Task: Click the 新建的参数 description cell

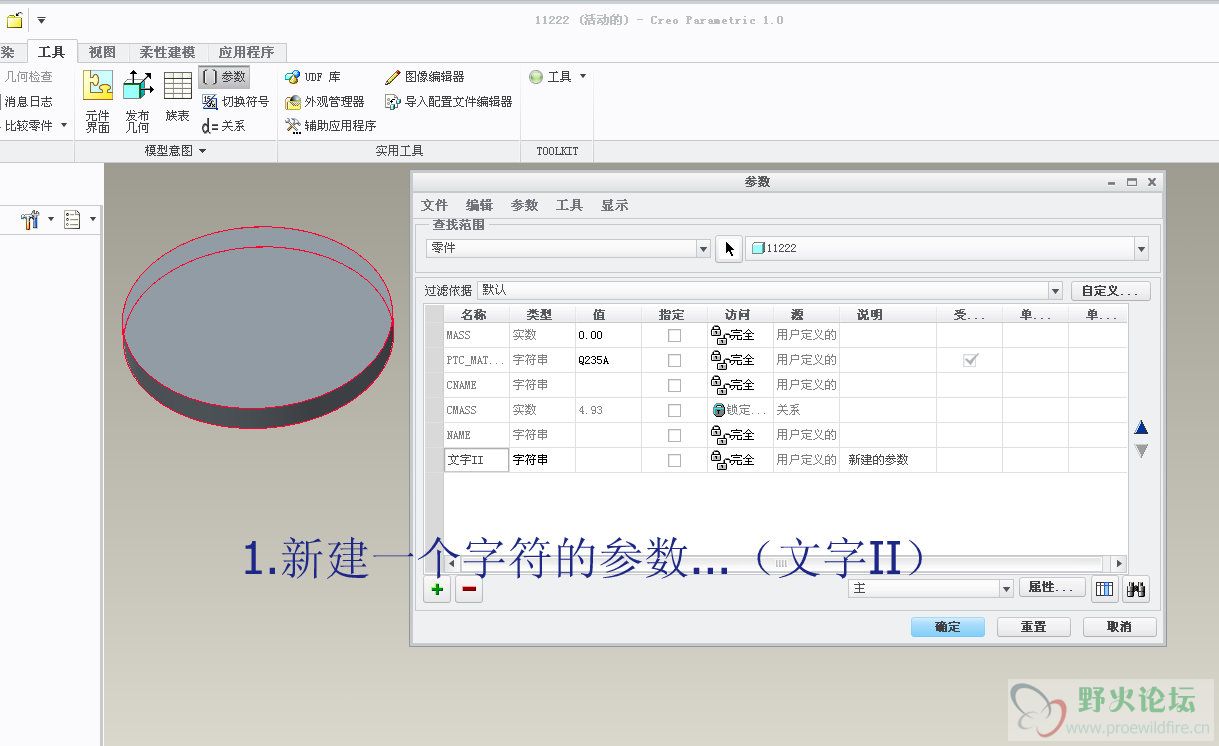Action: pos(888,460)
